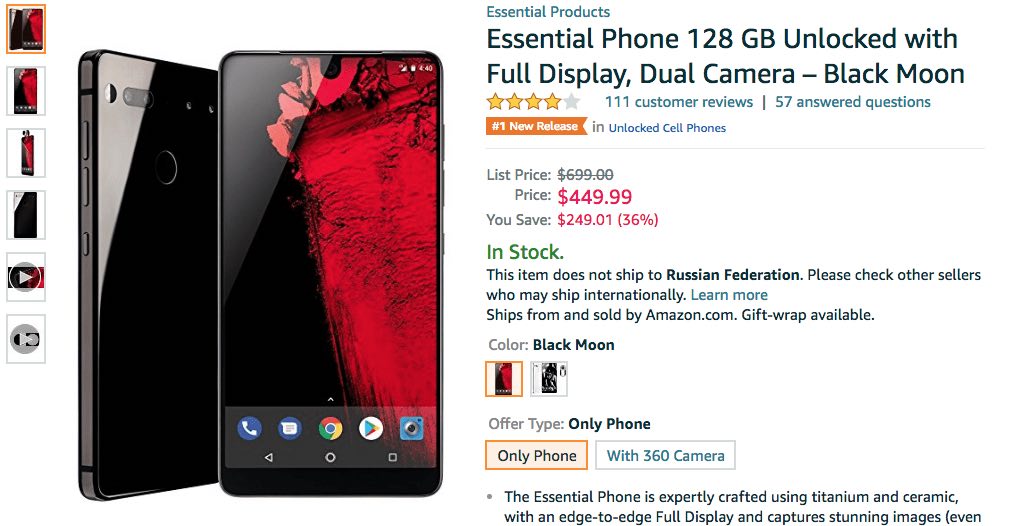The width and height of the screenshot is (1011, 526).
Task: Click the #1 New Release badge
Action: 536,126
